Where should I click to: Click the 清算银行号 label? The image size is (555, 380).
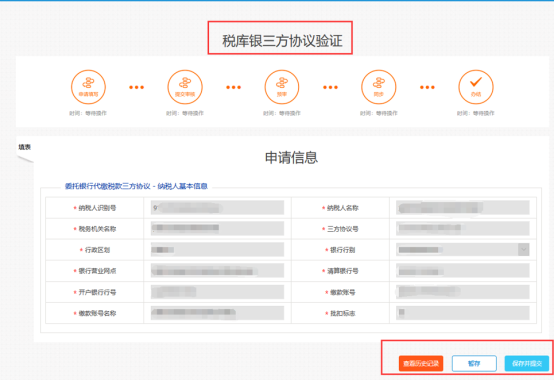point(342,271)
